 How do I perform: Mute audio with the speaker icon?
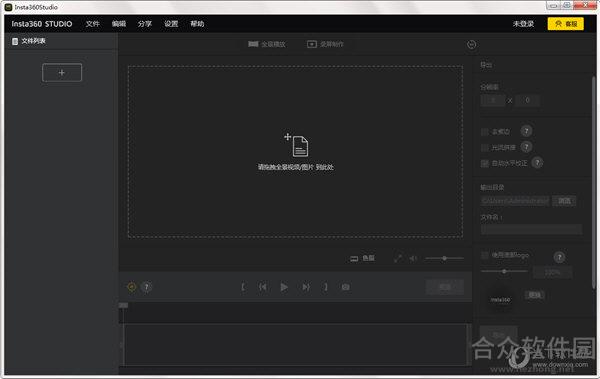click(x=413, y=258)
